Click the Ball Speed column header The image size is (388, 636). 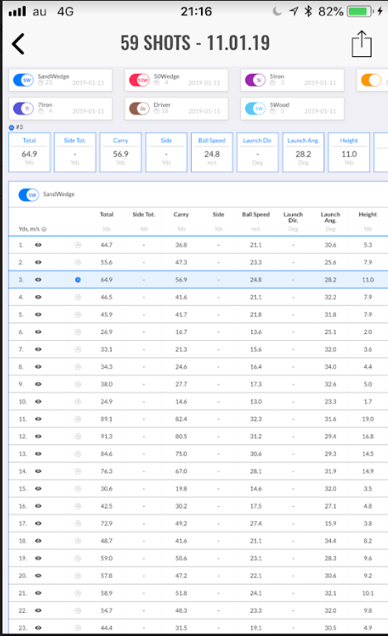click(256, 215)
